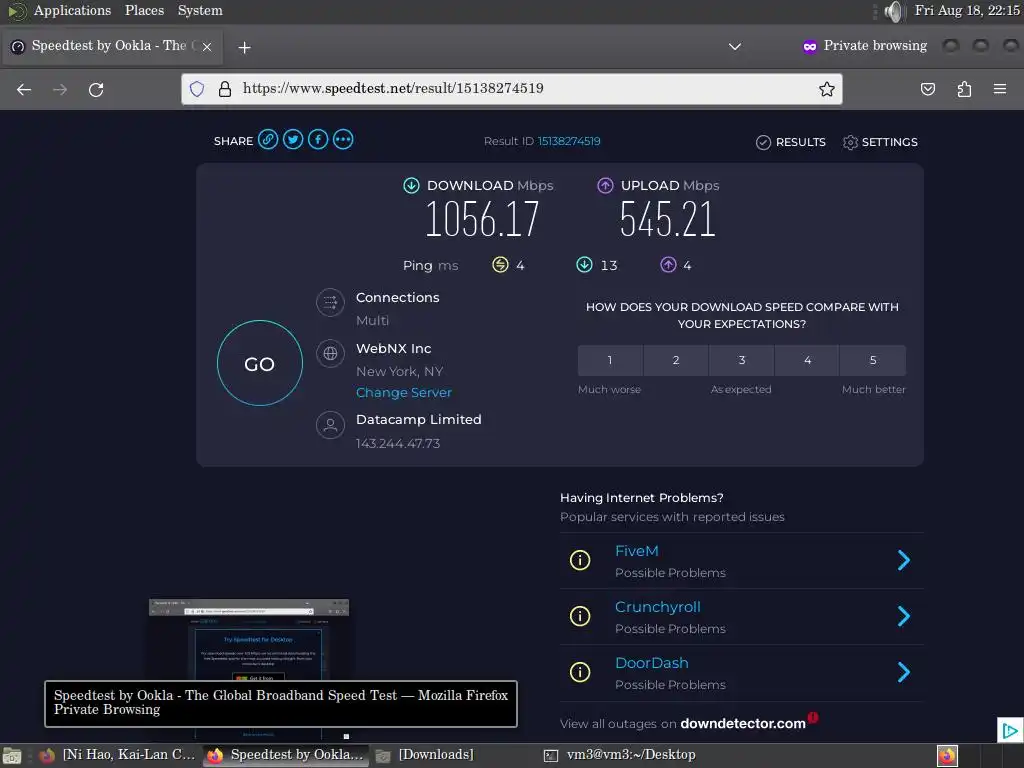1024x768 pixels.
Task: Switch to Ni Hao, Kai-Lan taskbar window
Action: tap(119, 755)
